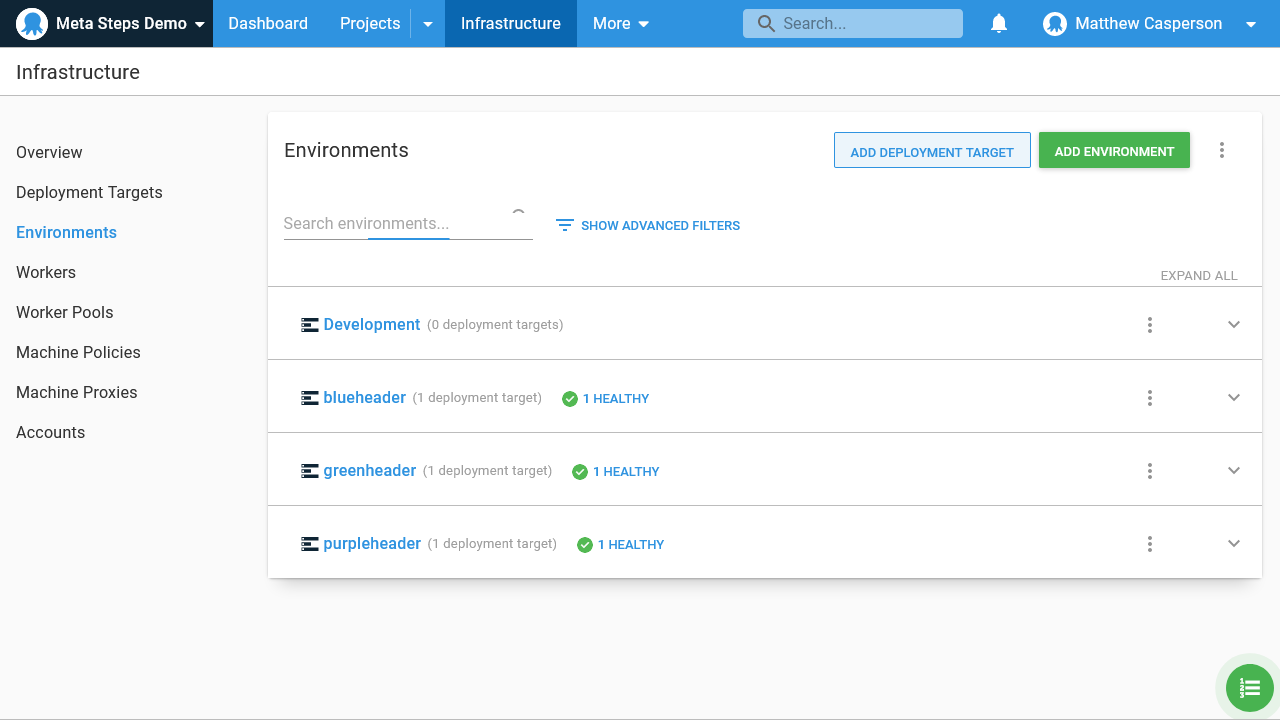
Task: Expand the purpleheader environment row
Action: point(1233,544)
